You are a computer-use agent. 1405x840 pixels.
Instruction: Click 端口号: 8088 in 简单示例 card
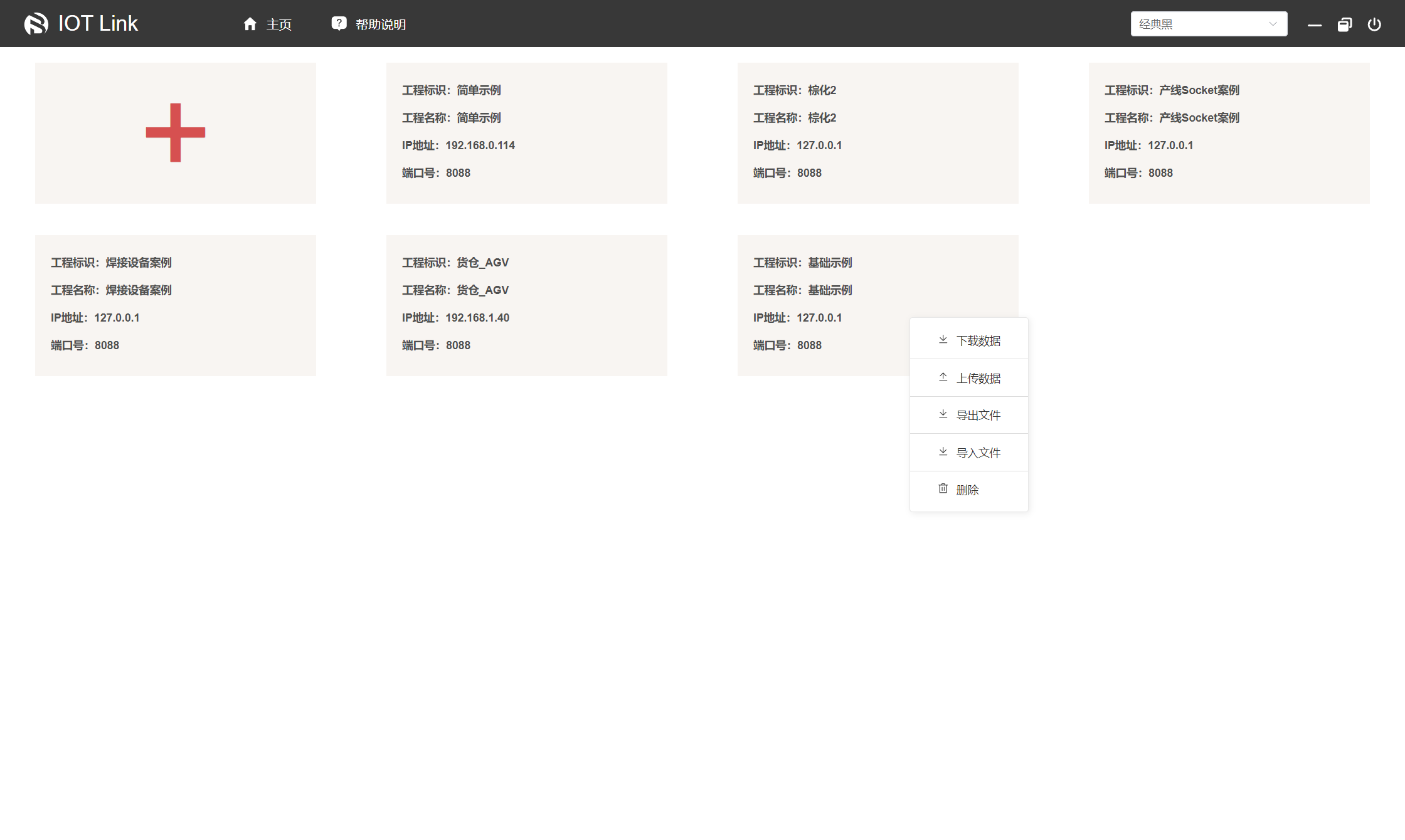point(436,173)
